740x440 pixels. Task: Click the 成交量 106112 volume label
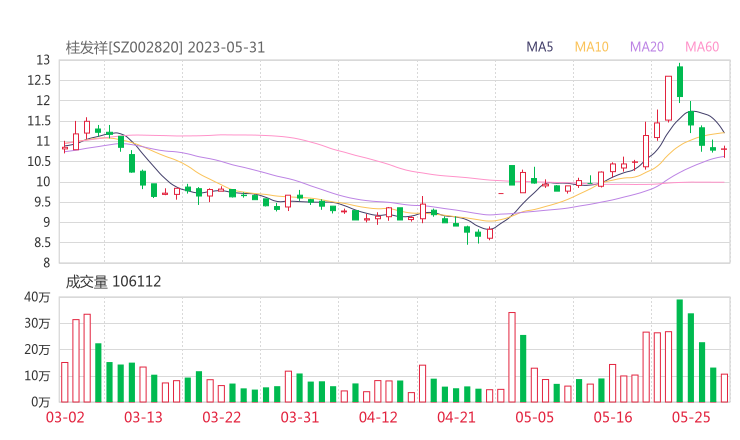point(113,282)
